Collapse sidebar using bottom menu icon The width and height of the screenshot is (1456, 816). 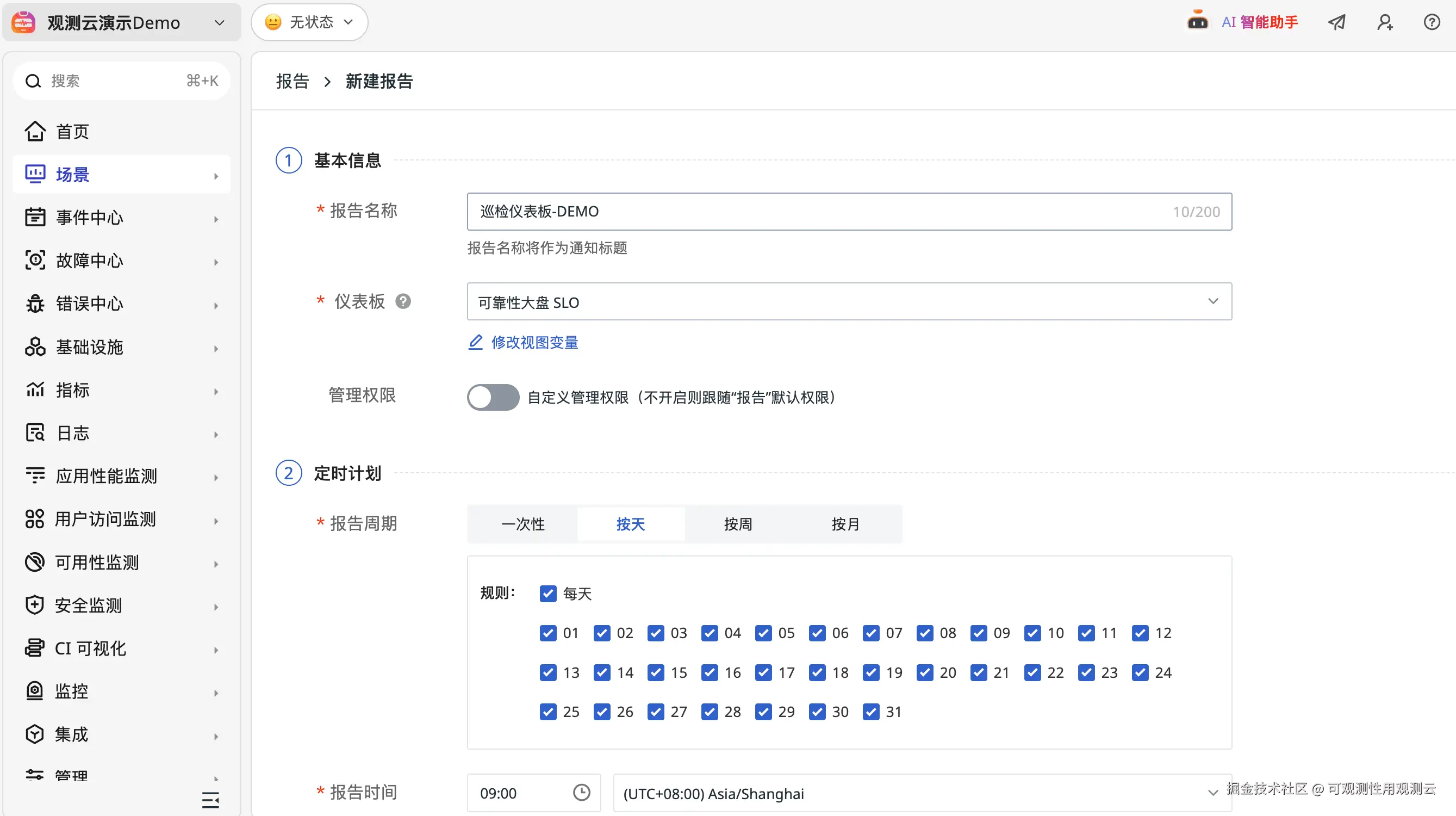(x=210, y=800)
